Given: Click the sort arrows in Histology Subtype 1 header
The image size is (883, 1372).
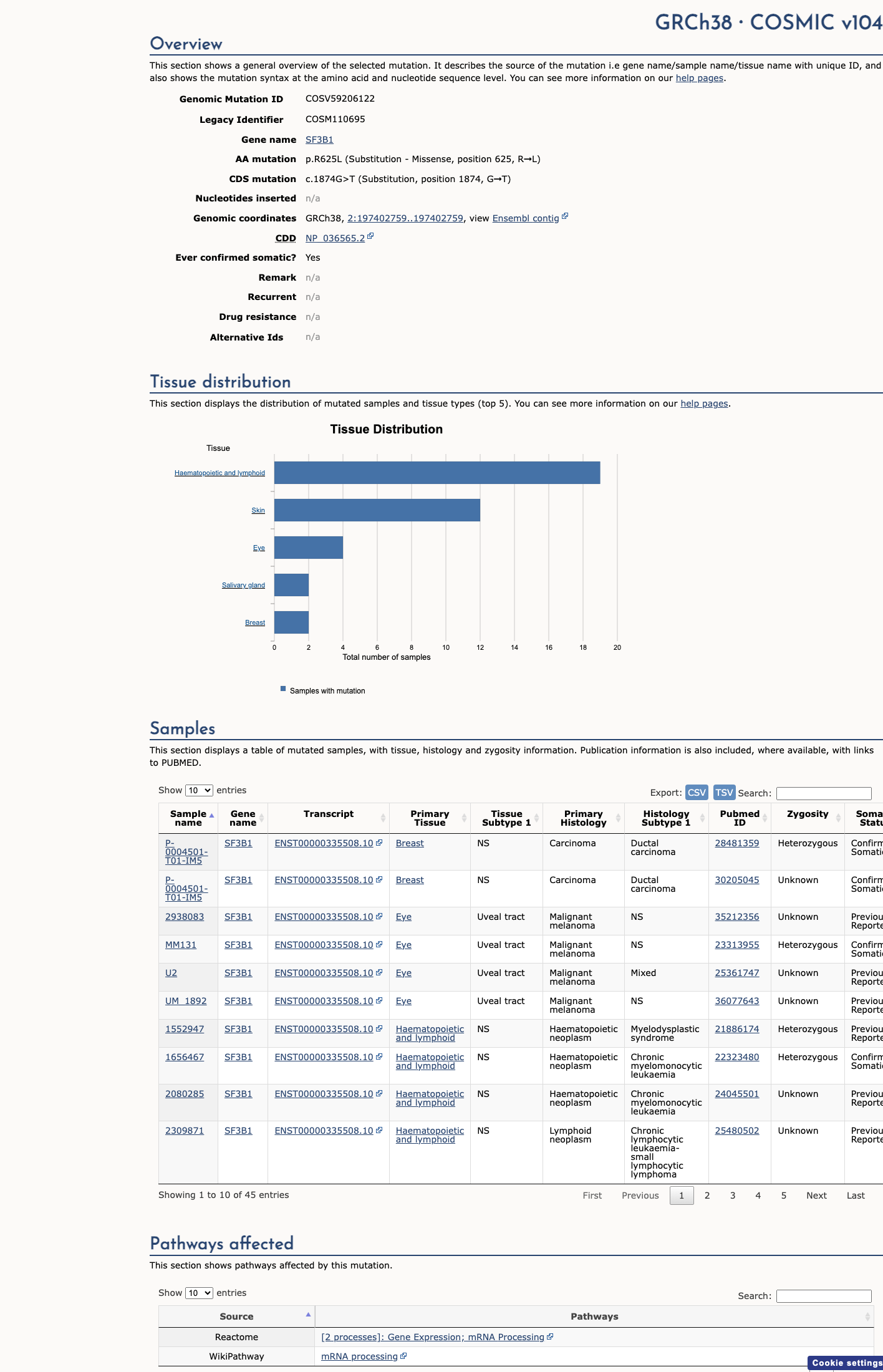Looking at the screenshot, I should click(x=702, y=818).
